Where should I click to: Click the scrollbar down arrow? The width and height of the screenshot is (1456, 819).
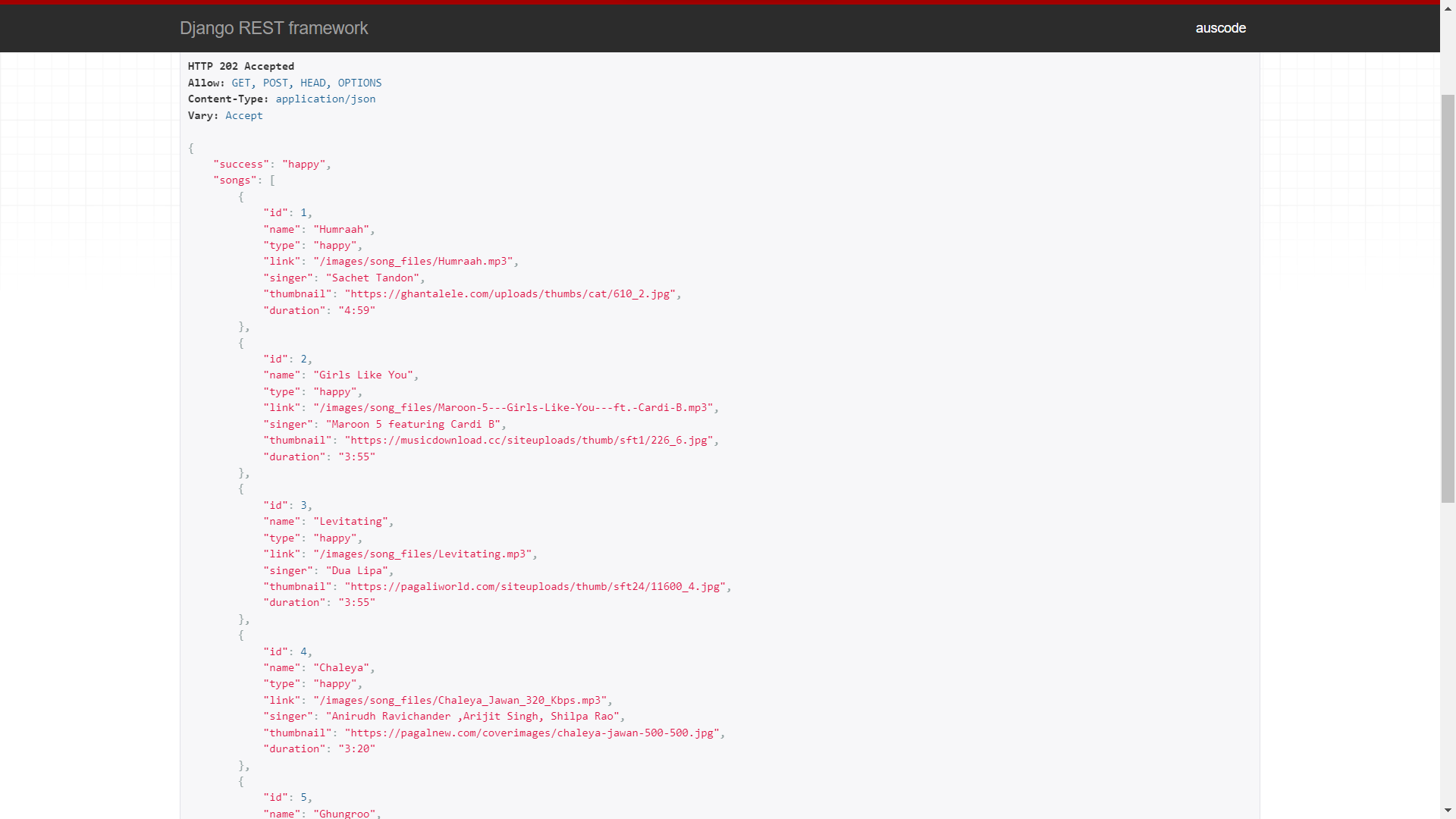[1448, 811]
